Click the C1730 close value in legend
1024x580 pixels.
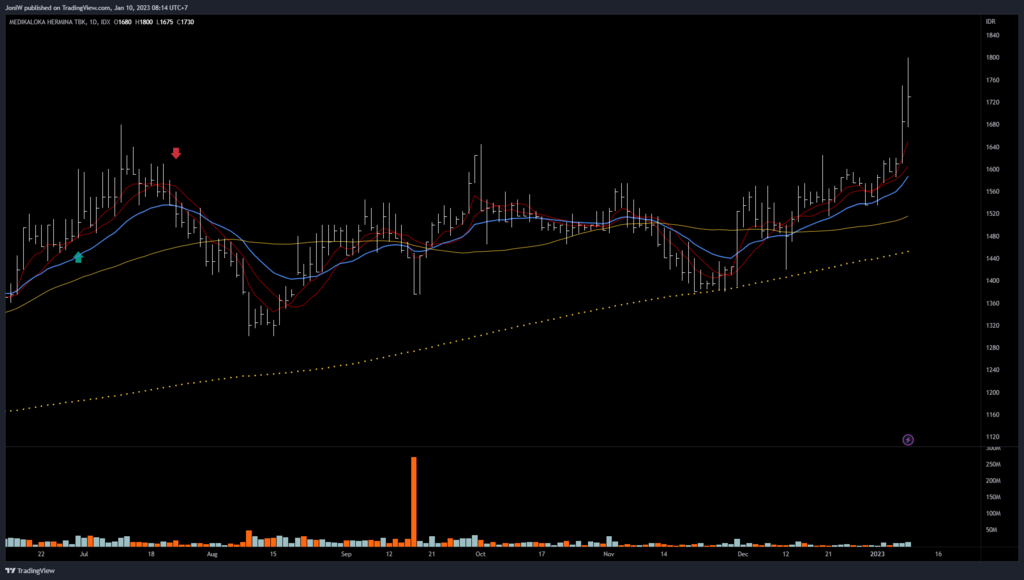click(188, 20)
